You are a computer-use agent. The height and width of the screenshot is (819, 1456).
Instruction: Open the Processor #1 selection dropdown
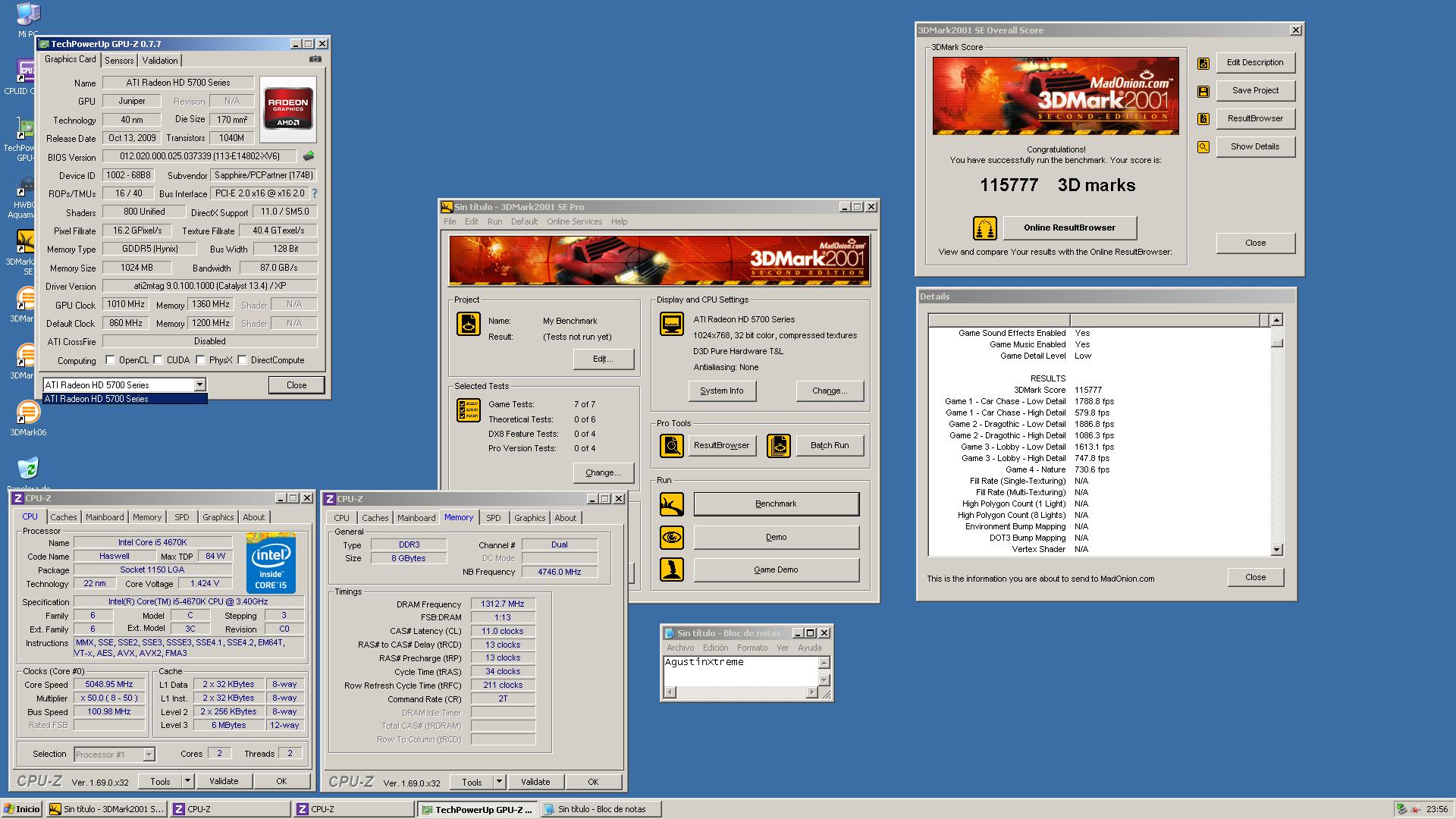[x=149, y=755]
